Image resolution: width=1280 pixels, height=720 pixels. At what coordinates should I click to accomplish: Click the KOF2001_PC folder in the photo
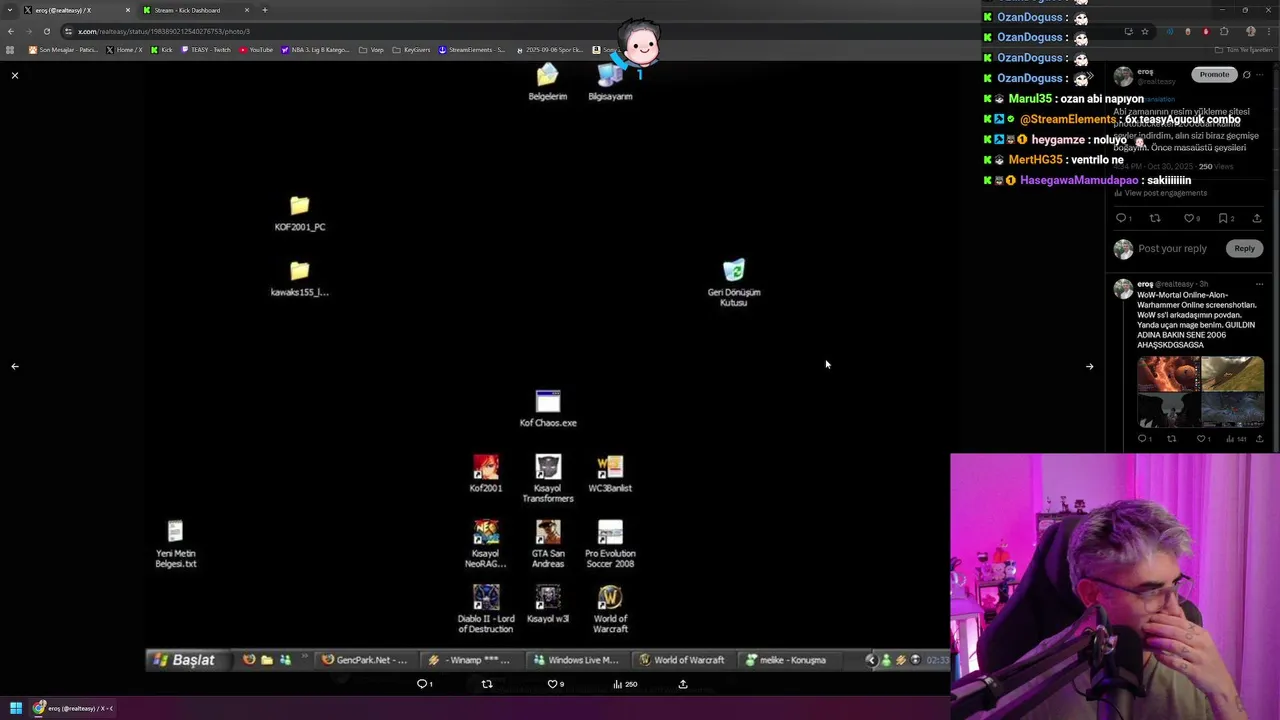point(300,214)
